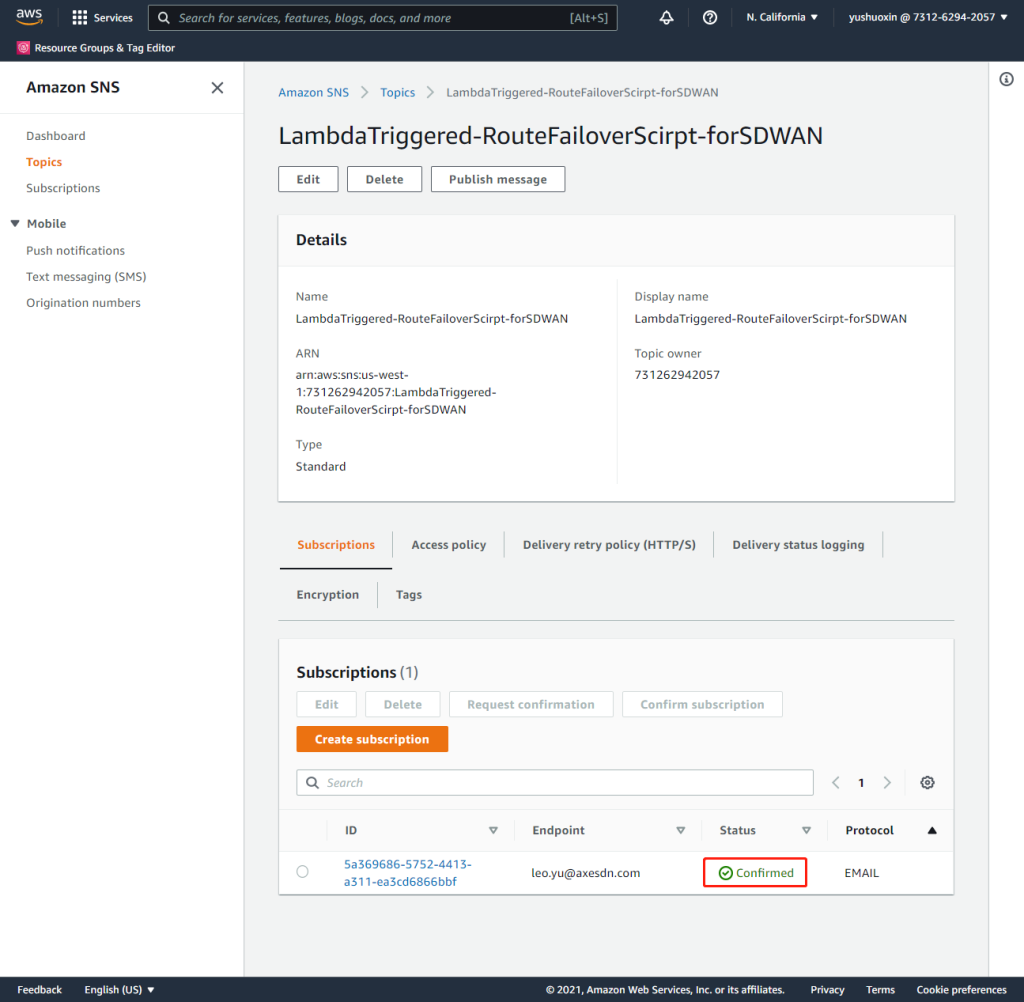
Task: Switch to the Access policy tab
Action: 448,545
